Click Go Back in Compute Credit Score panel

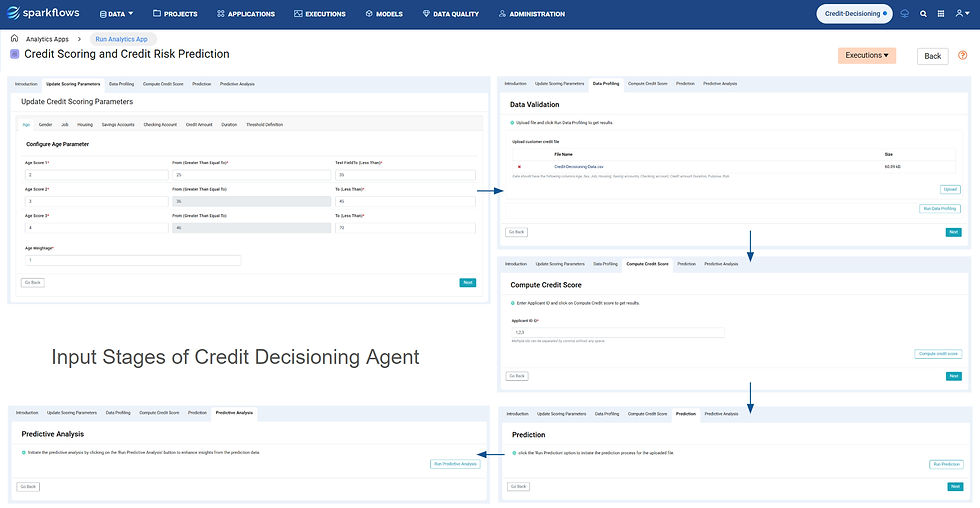[517, 376]
